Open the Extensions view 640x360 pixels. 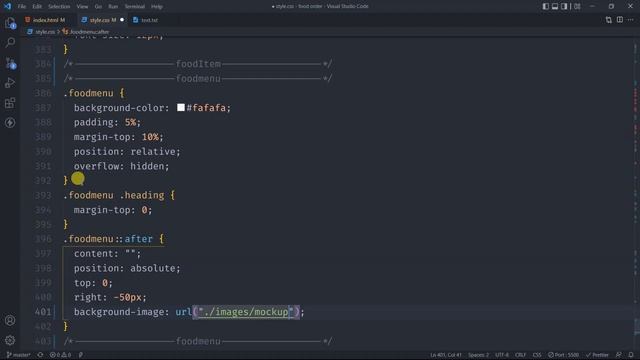(x=10, y=103)
